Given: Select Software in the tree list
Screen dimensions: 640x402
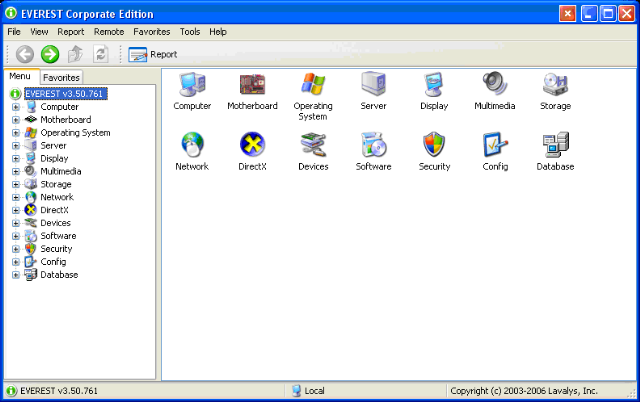Looking at the screenshot, I should (58, 236).
